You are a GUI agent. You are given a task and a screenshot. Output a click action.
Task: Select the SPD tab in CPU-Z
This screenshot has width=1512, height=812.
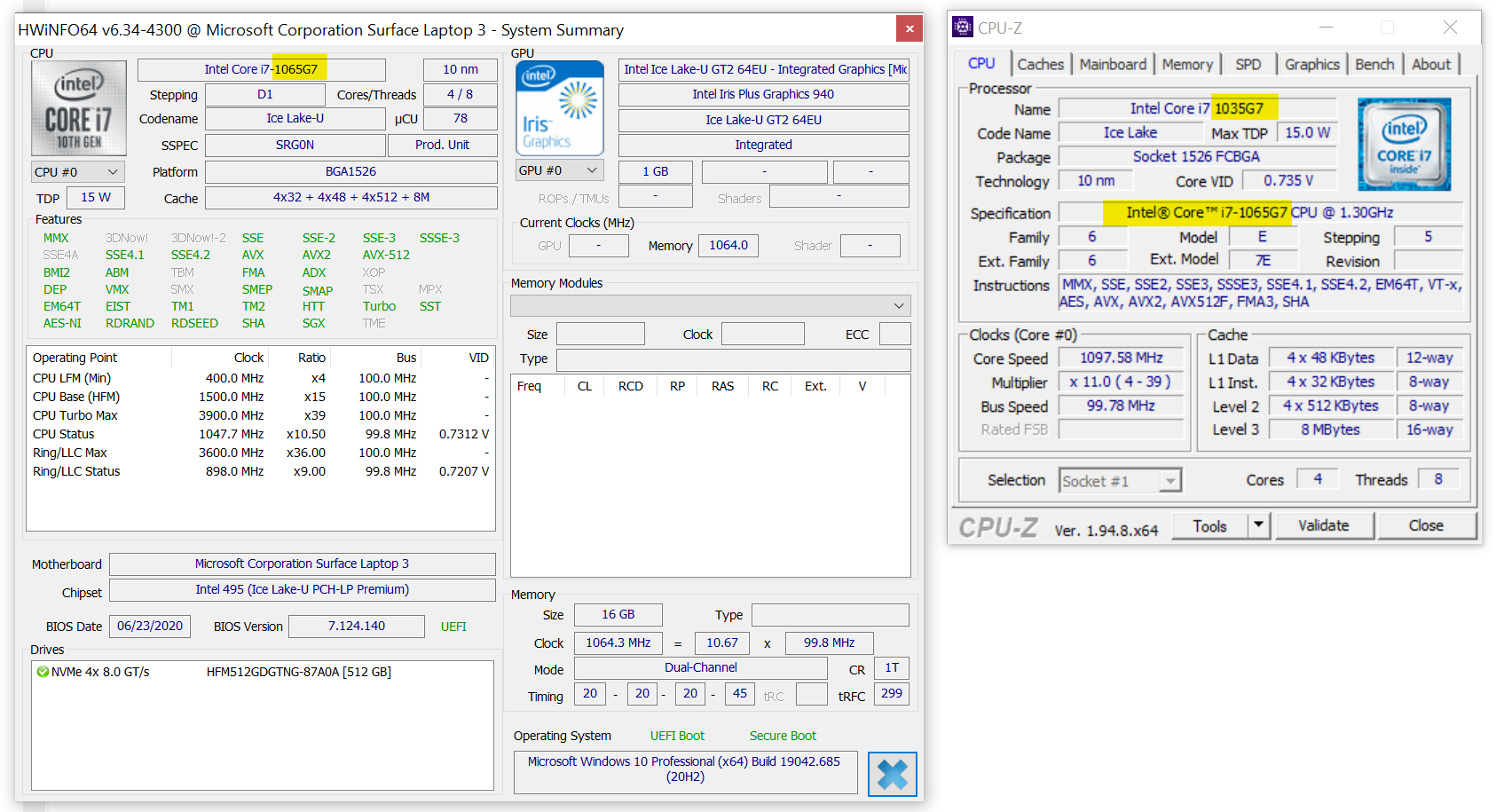pyautogui.click(x=1248, y=65)
